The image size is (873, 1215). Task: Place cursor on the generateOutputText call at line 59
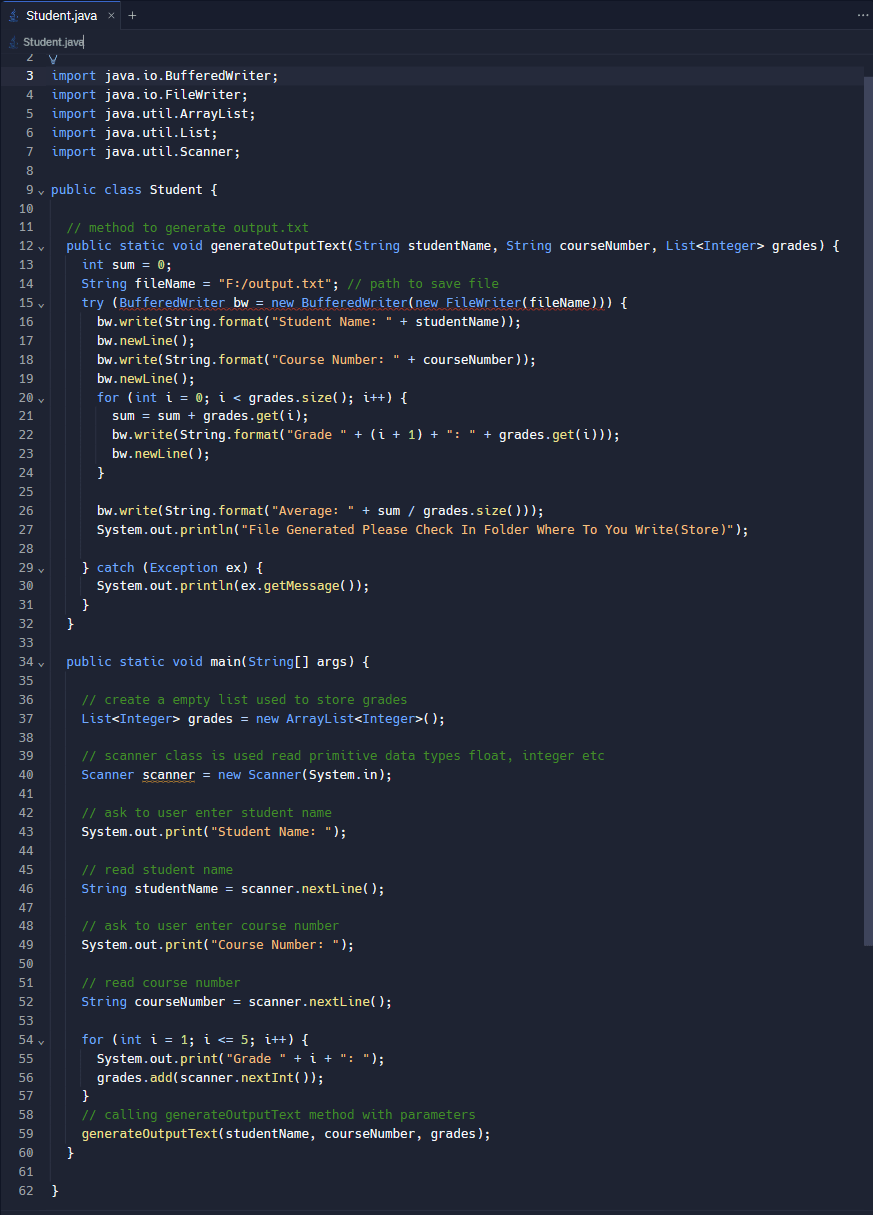pyautogui.click(x=150, y=1133)
